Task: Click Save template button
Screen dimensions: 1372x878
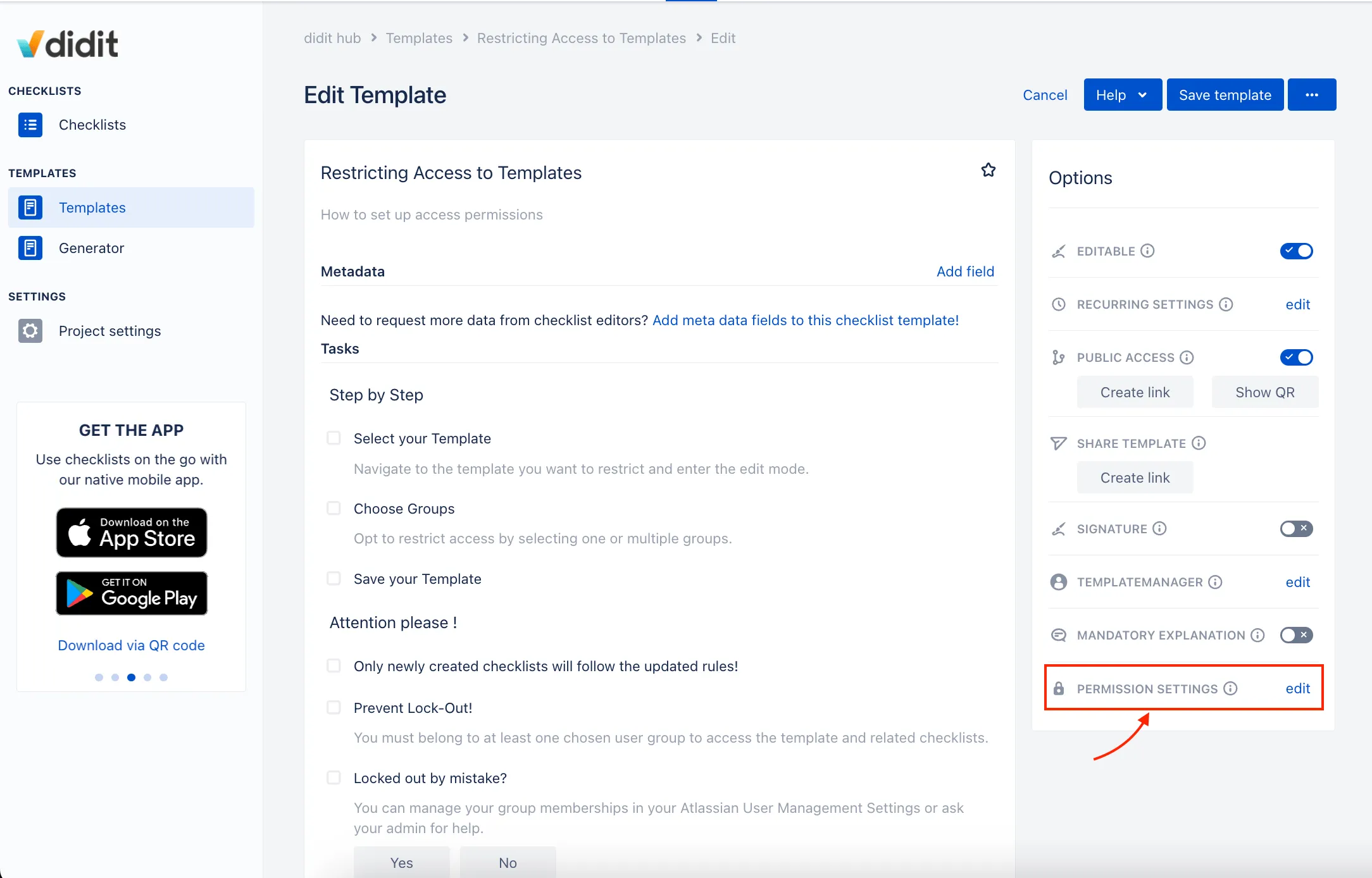Action: pyautogui.click(x=1225, y=95)
